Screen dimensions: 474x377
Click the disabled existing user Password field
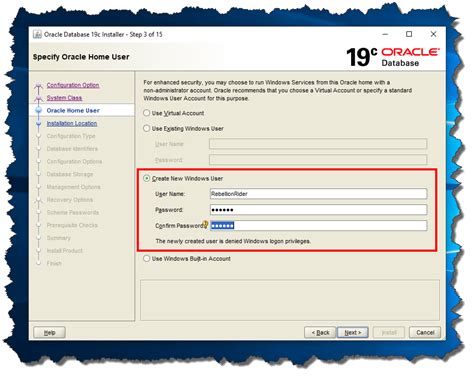pos(318,160)
